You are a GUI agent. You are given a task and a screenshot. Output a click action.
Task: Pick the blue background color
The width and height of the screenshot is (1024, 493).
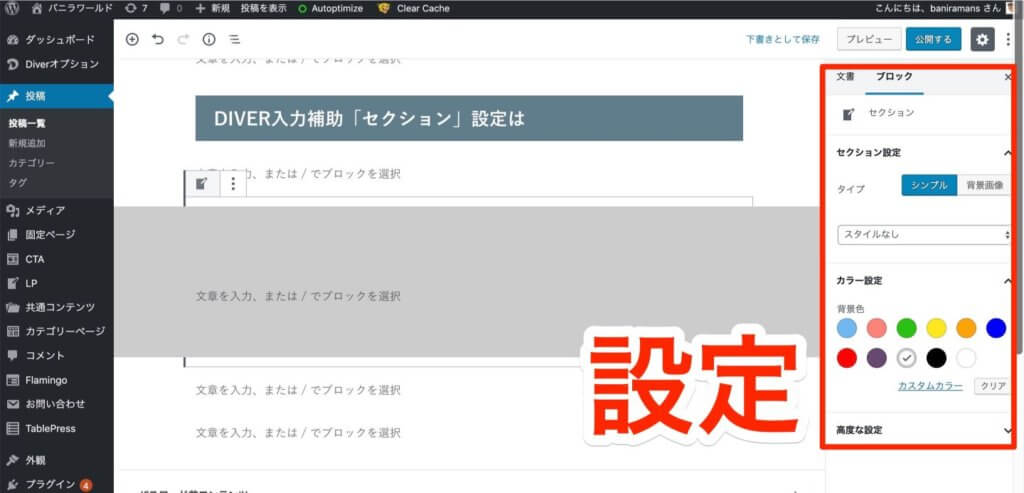(996, 328)
